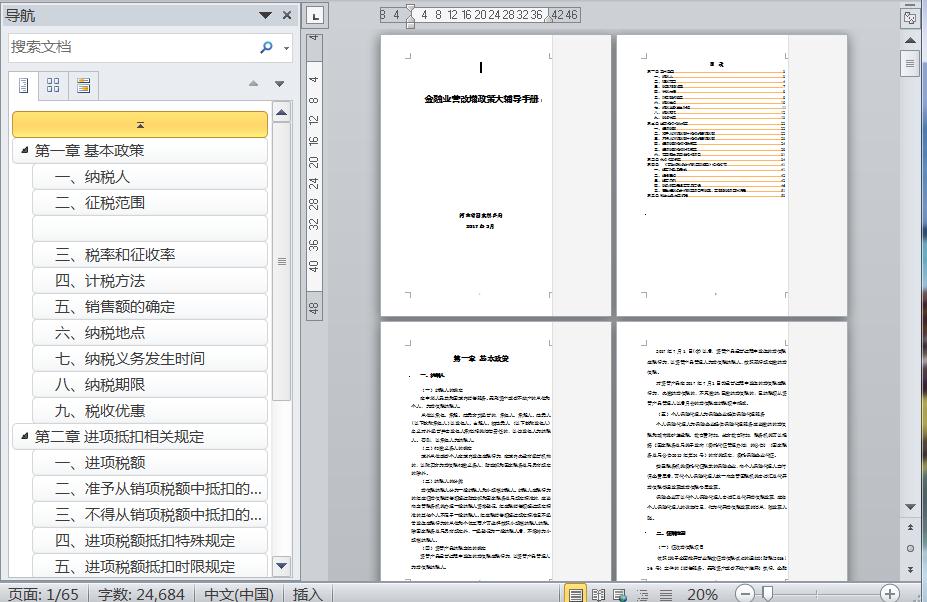Open the 20% zoom level dialog
This screenshot has height=602, width=927.
pos(702,594)
